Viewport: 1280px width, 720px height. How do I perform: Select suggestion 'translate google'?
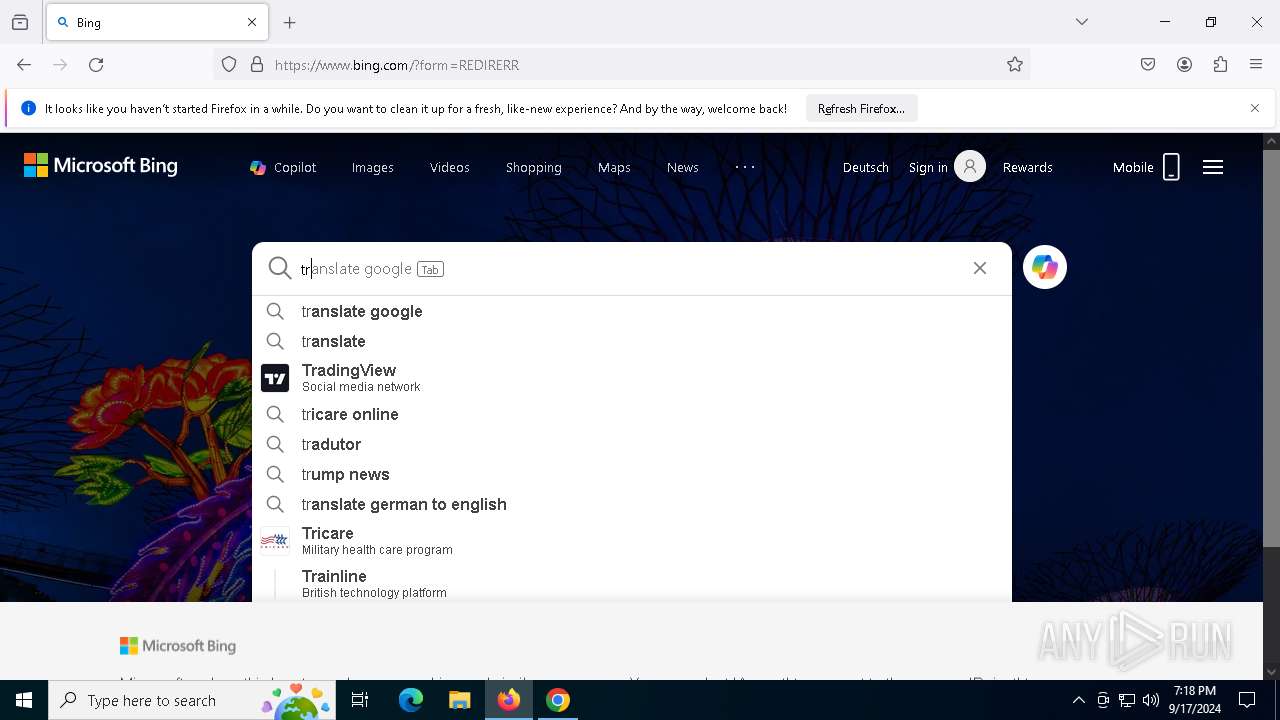[632, 311]
